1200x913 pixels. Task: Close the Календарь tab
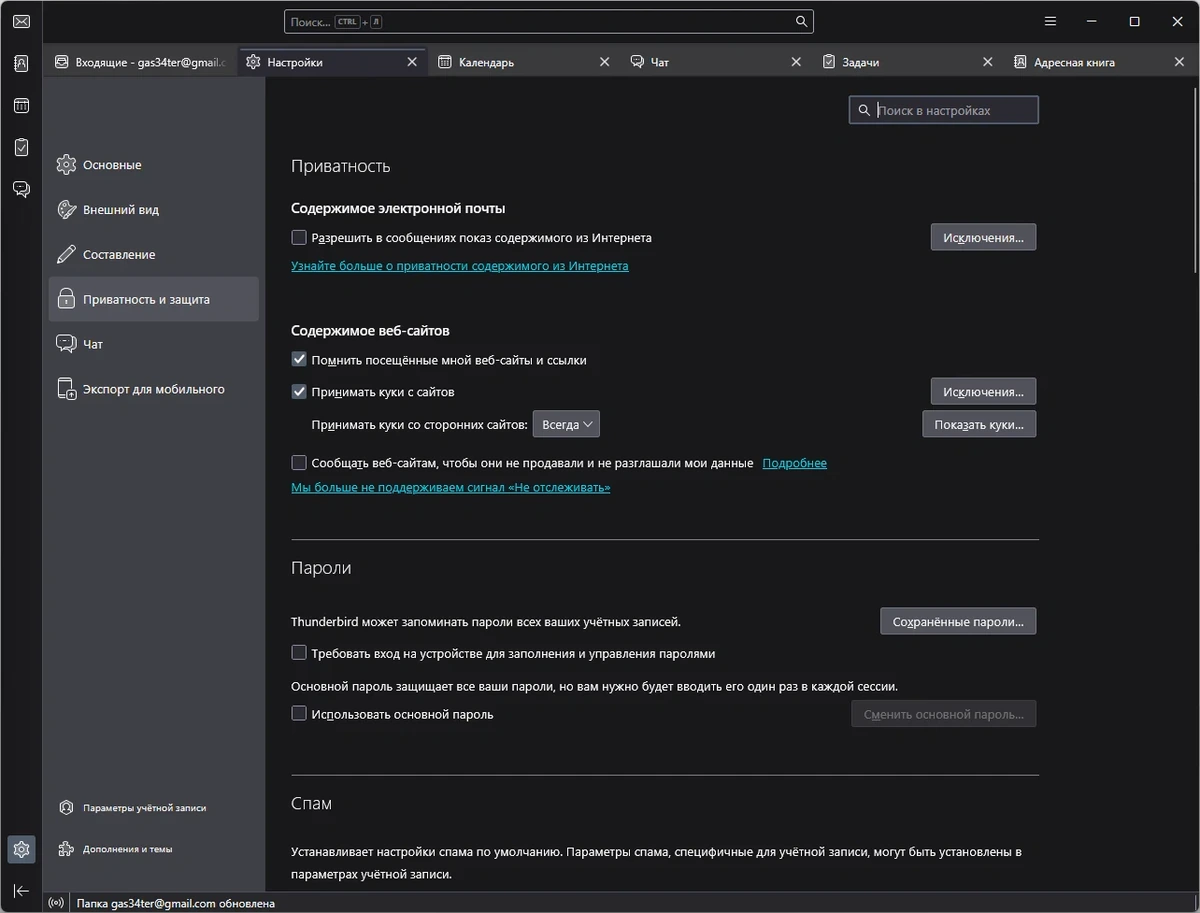604,62
